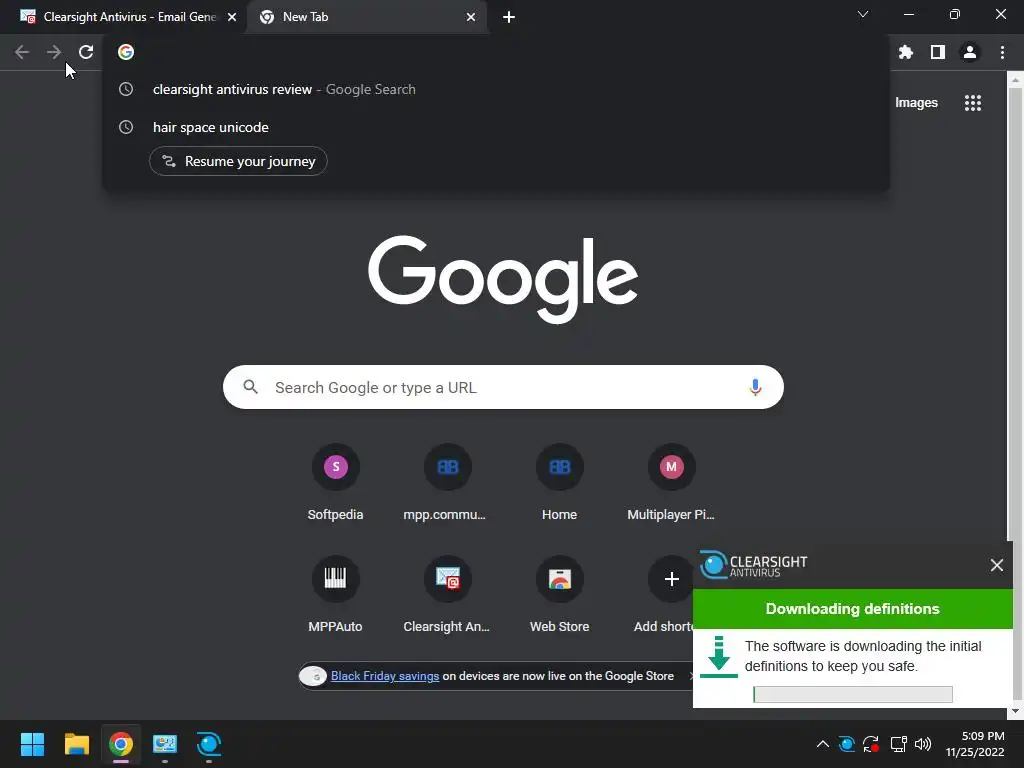Click the Clearsight tray icon
The image size is (1024, 768).
(x=846, y=744)
